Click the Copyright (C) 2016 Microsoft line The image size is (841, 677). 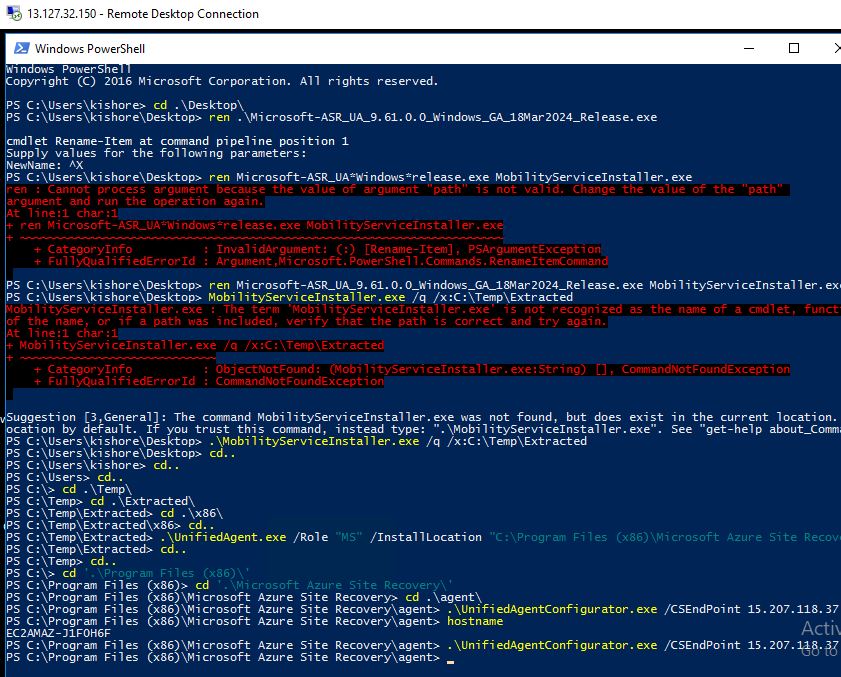click(221, 81)
